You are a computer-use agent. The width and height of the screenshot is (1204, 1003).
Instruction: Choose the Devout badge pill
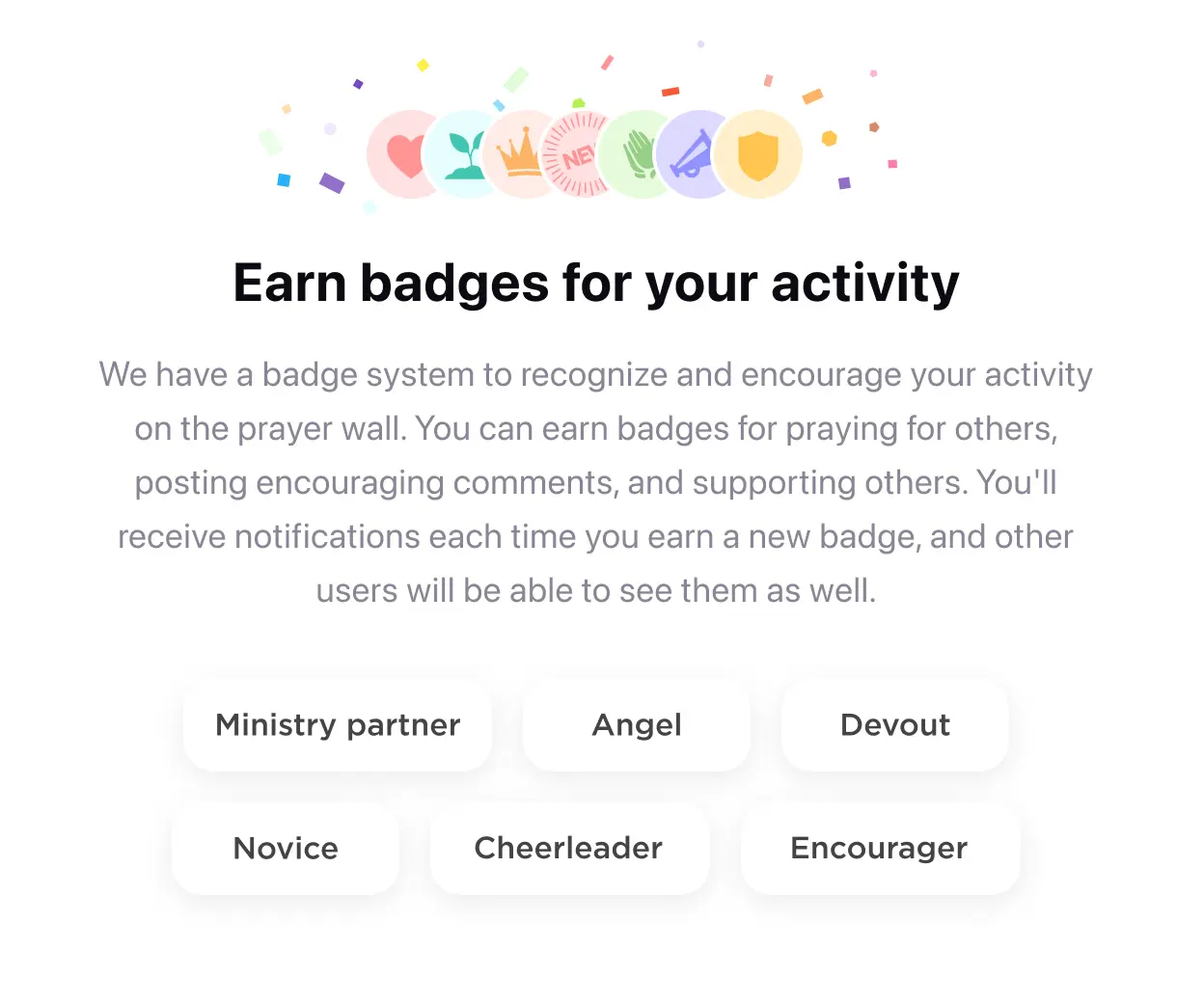tap(895, 724)
